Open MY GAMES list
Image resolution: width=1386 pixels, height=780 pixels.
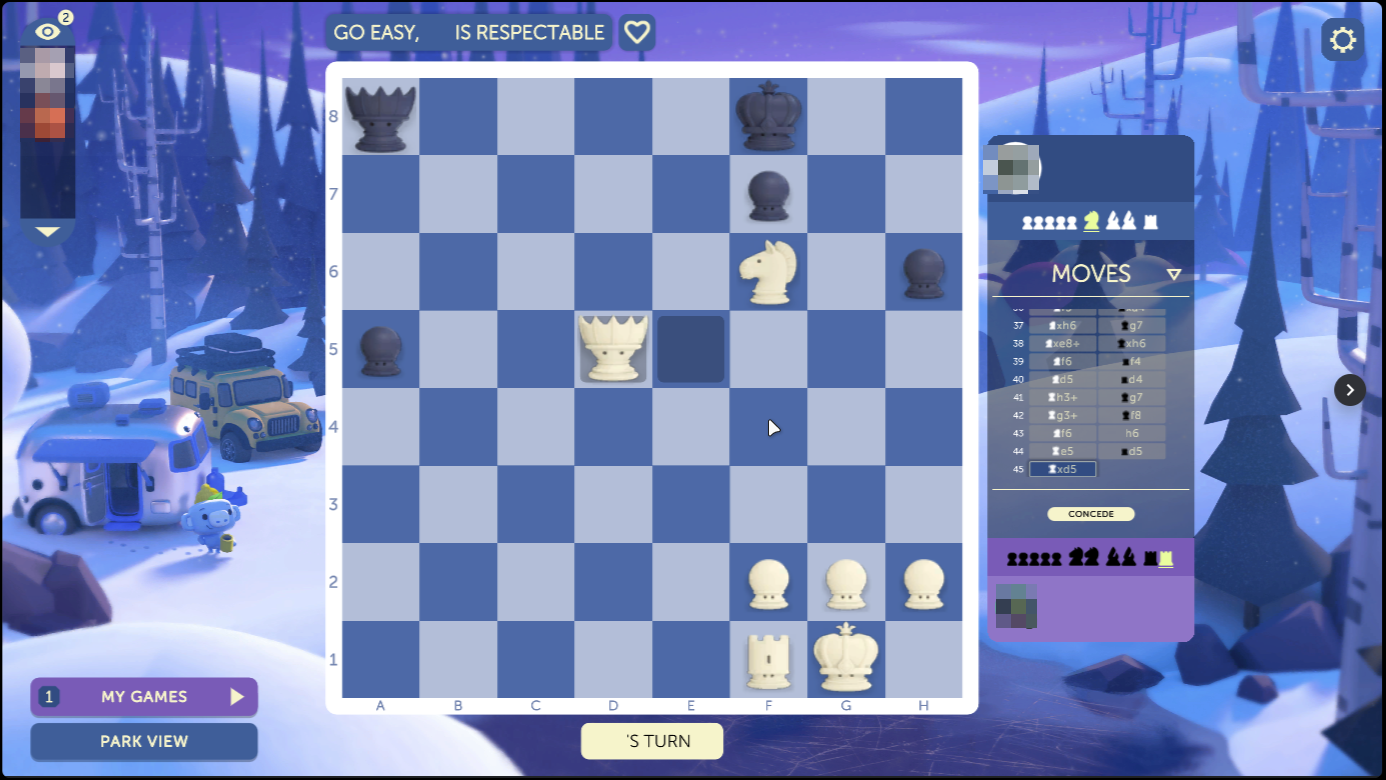click(x=144, y=697)
